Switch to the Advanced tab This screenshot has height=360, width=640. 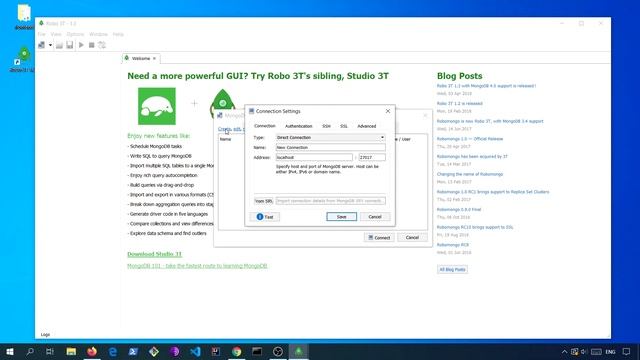[x=367, y=126]
